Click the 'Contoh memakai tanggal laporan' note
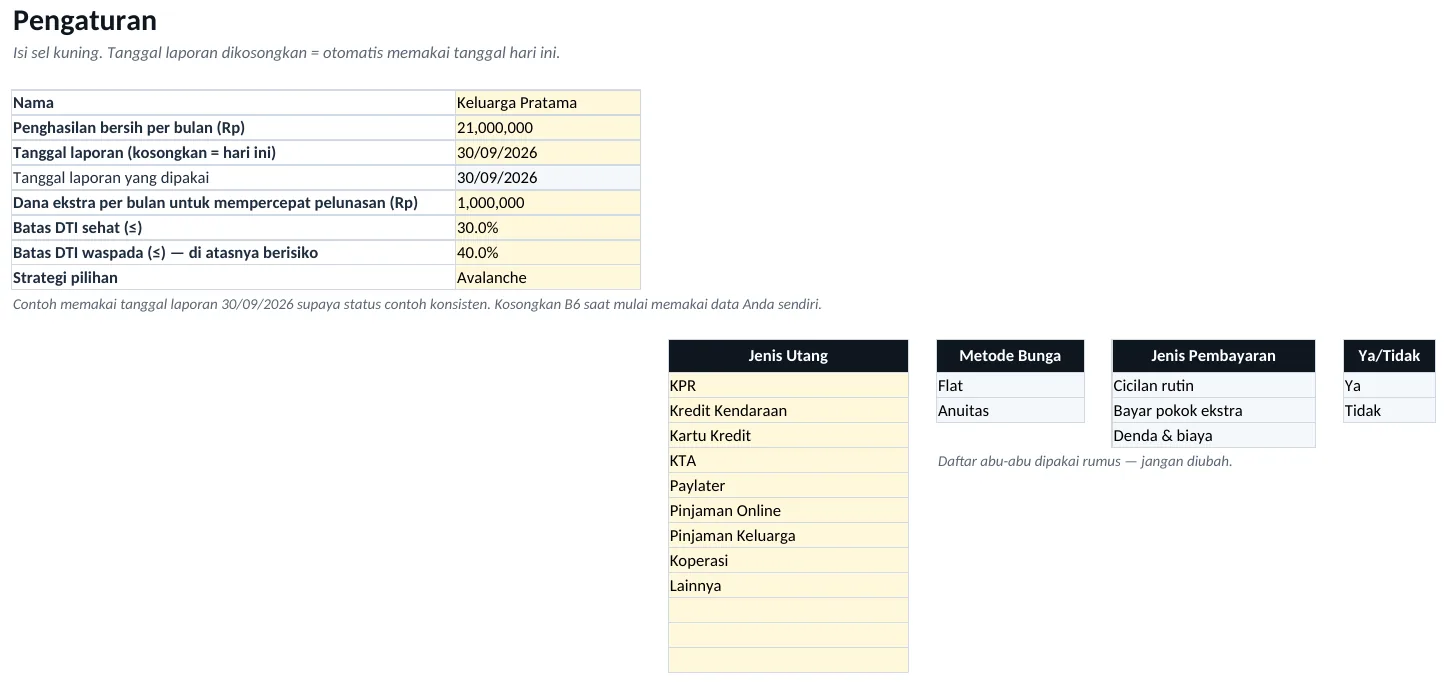 pos(417,304)
